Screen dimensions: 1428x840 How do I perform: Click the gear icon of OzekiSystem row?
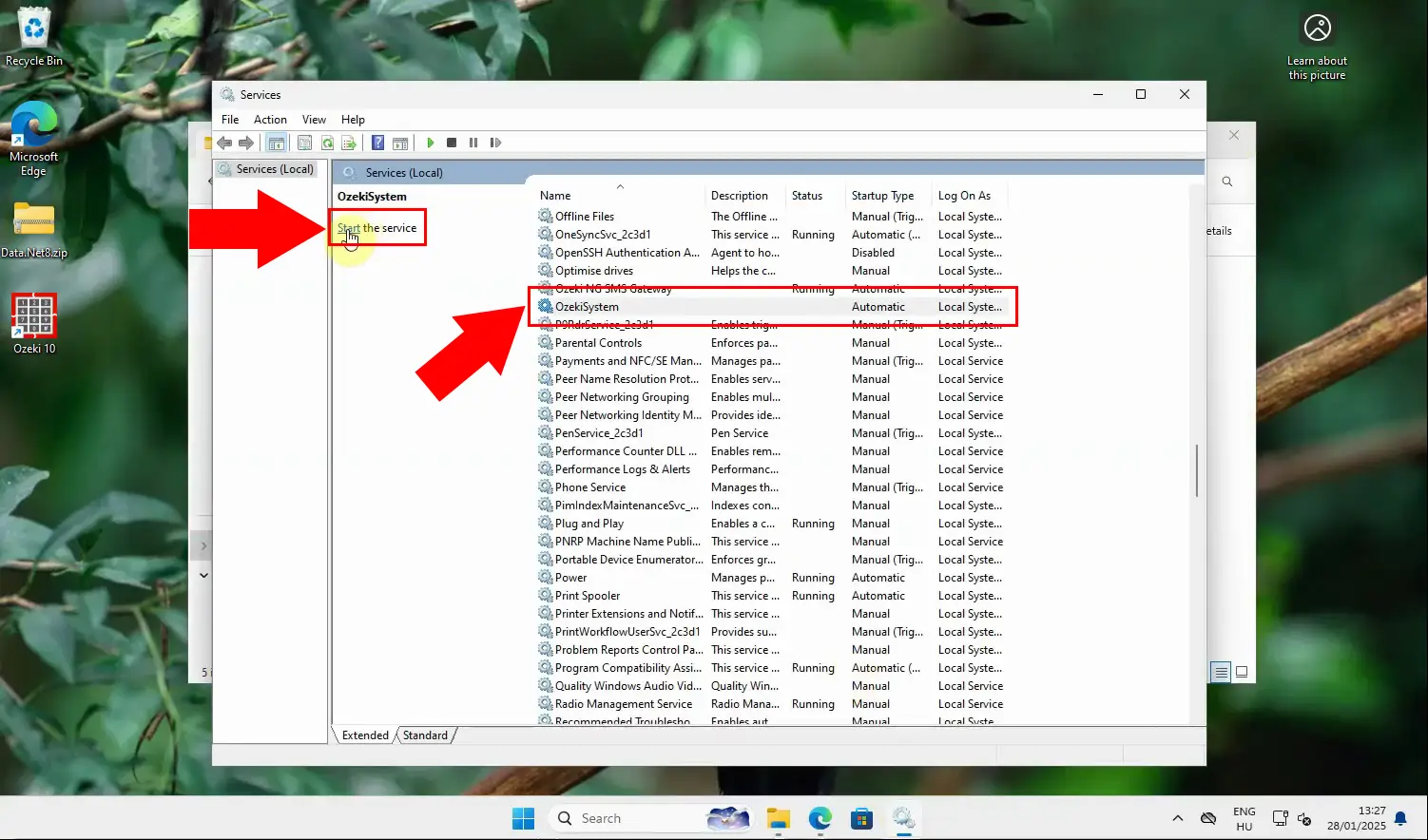546,306
